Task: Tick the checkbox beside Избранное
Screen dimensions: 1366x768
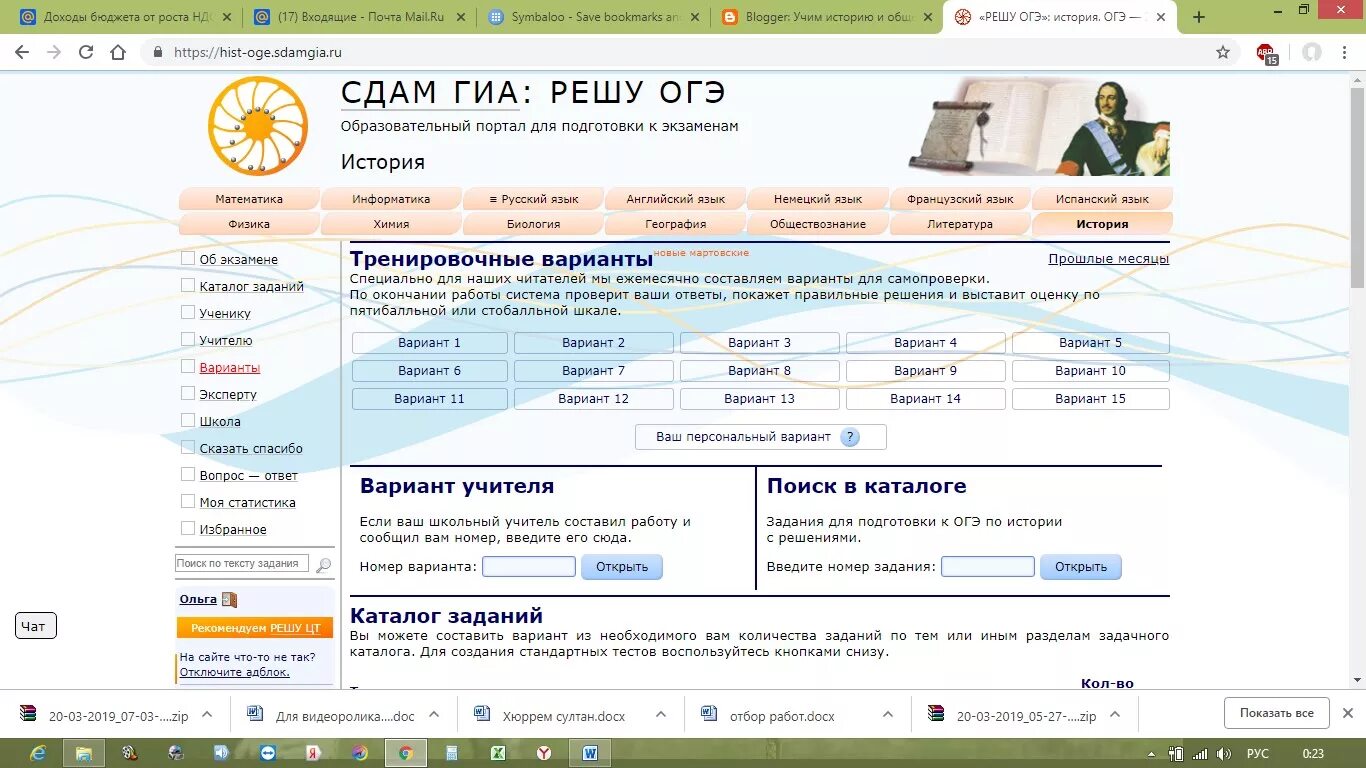Action: (188, 528)
